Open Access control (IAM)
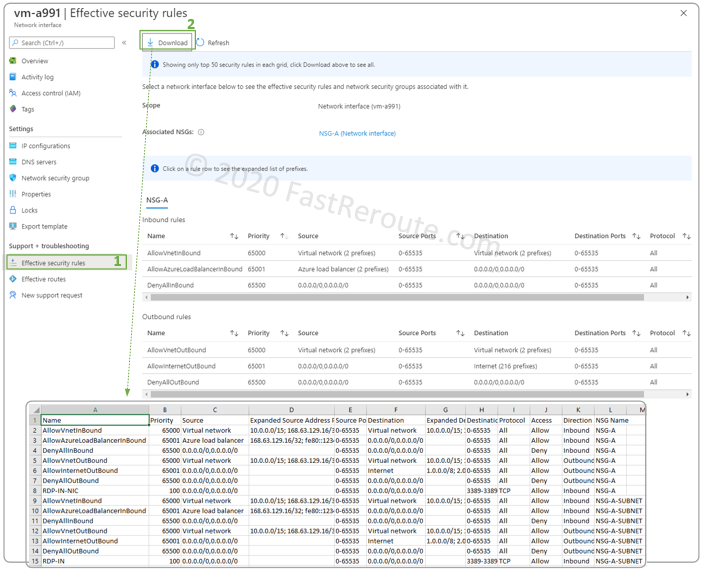 point(51,93)
